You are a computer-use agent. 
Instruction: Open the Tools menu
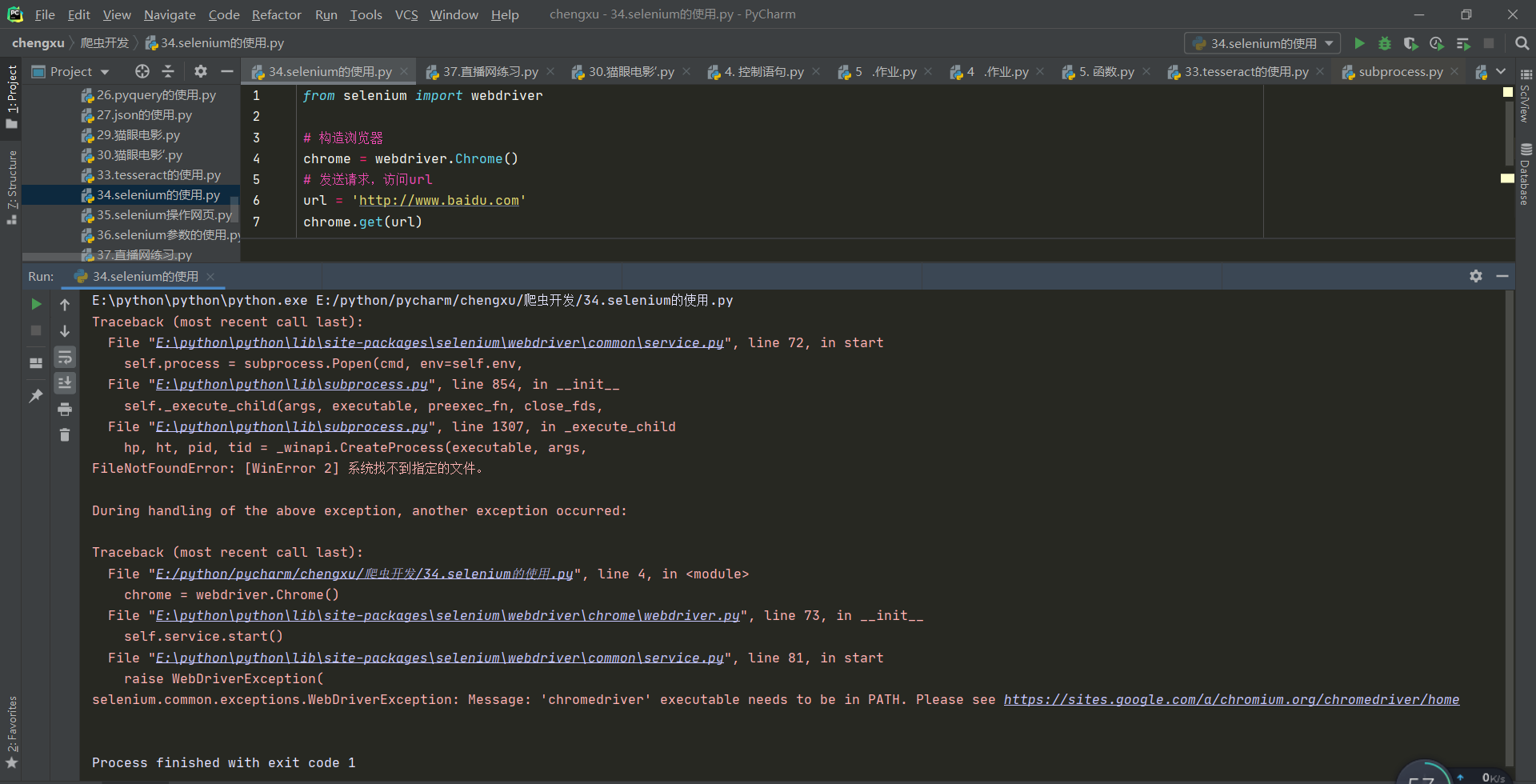click(366, 14)
